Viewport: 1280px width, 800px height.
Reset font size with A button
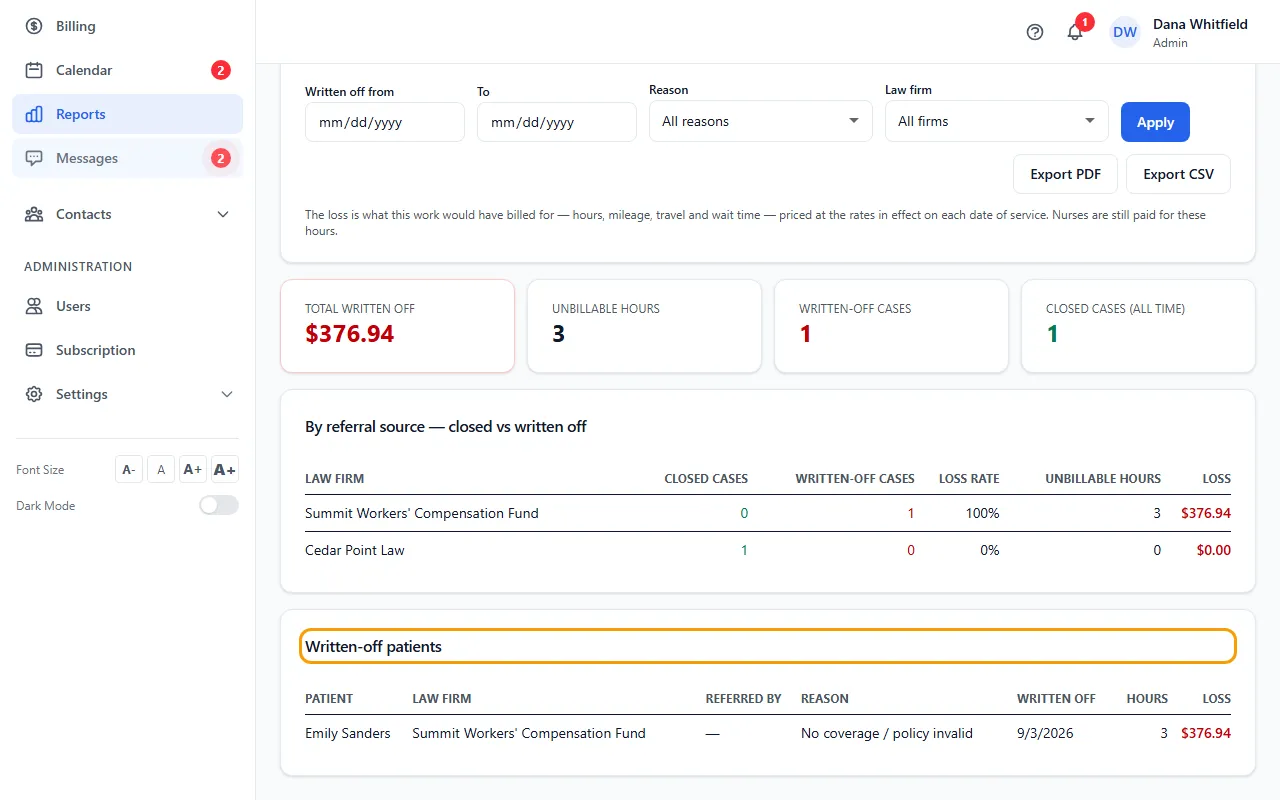coord(161,469)
